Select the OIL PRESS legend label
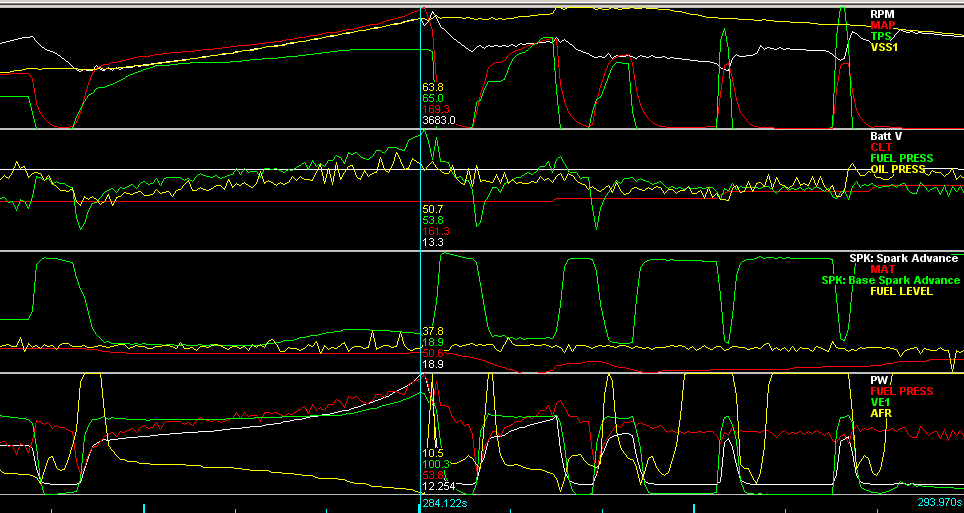The height and width of the screenshot is (513, 964). pyautogui.click(x=898, y=169)
